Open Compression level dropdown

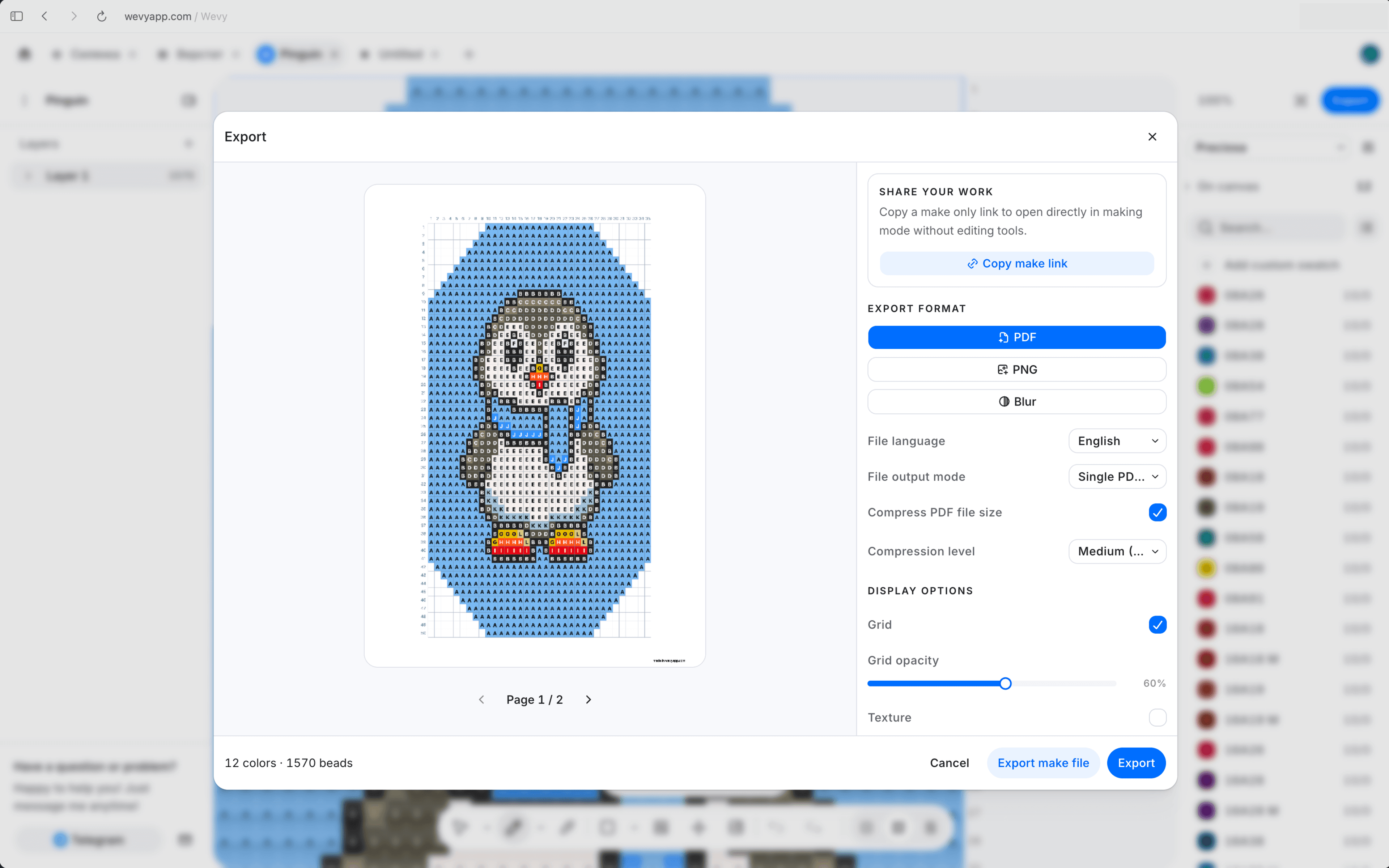coord(1117,551)
